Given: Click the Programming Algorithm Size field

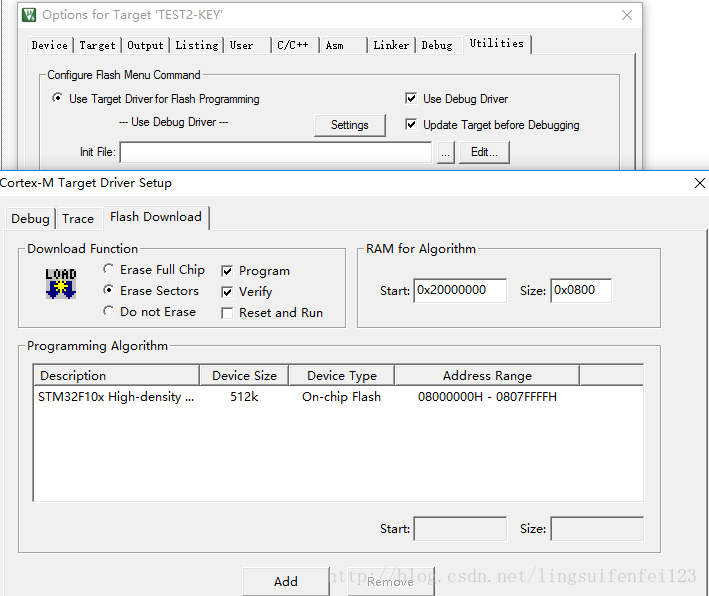Looking at the screenshot, I should pyautogui.click(x=597, y=529).
